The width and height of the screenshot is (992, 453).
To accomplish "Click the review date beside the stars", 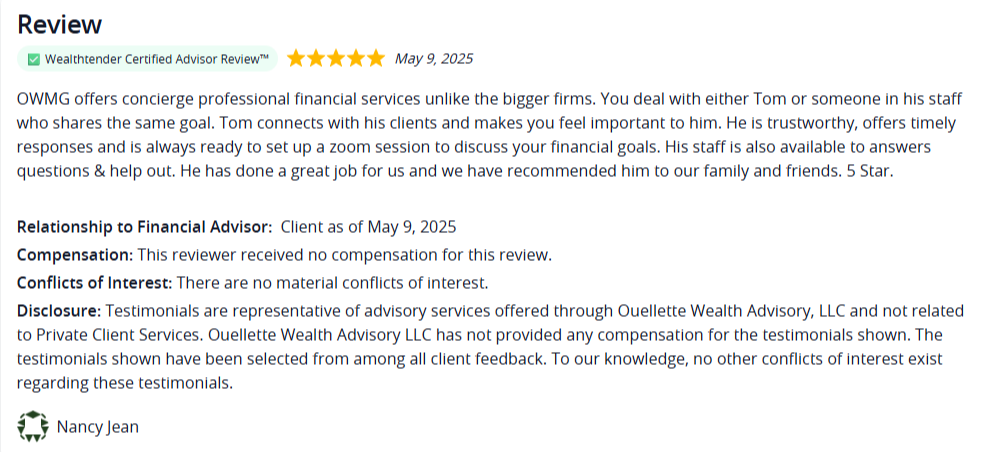I will point(434,58).
